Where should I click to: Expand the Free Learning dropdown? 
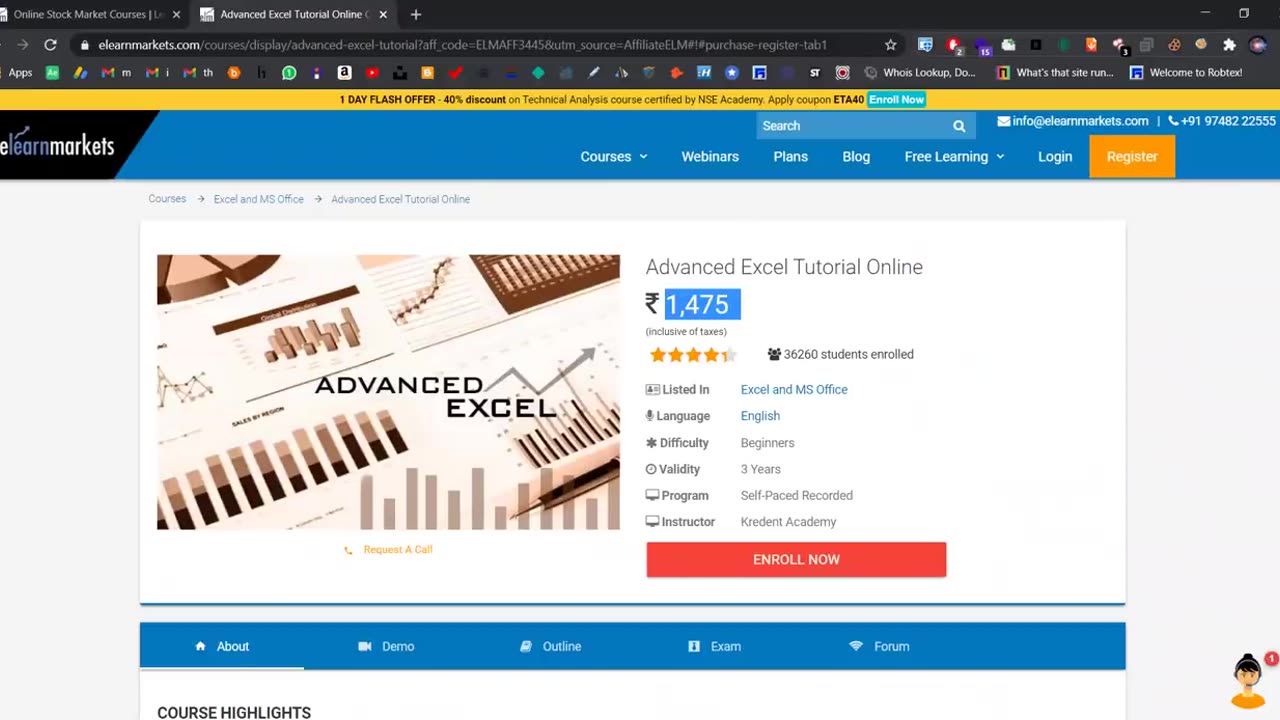(954, 157)
